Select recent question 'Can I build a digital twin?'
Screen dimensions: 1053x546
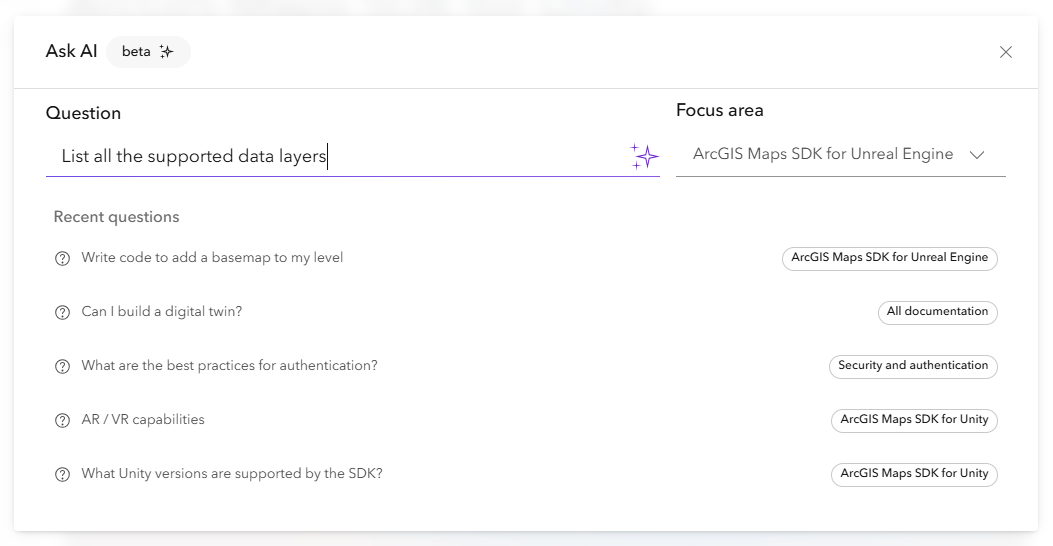[x=162, y=311]
